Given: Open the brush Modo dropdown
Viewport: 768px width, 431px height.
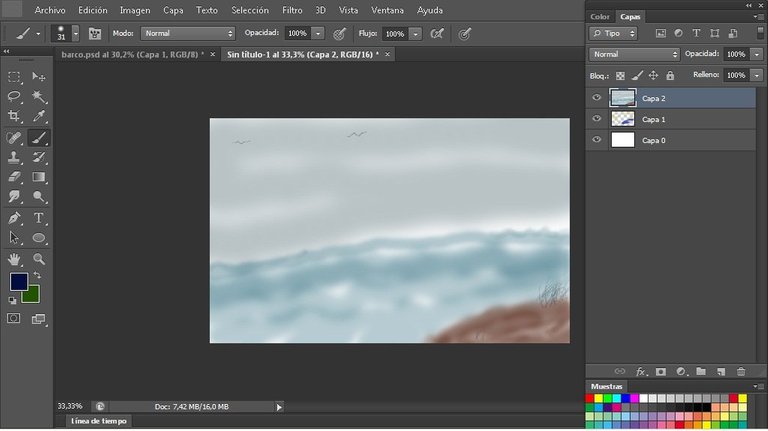Looking at the screenshot, I should [x=188, y=33].
